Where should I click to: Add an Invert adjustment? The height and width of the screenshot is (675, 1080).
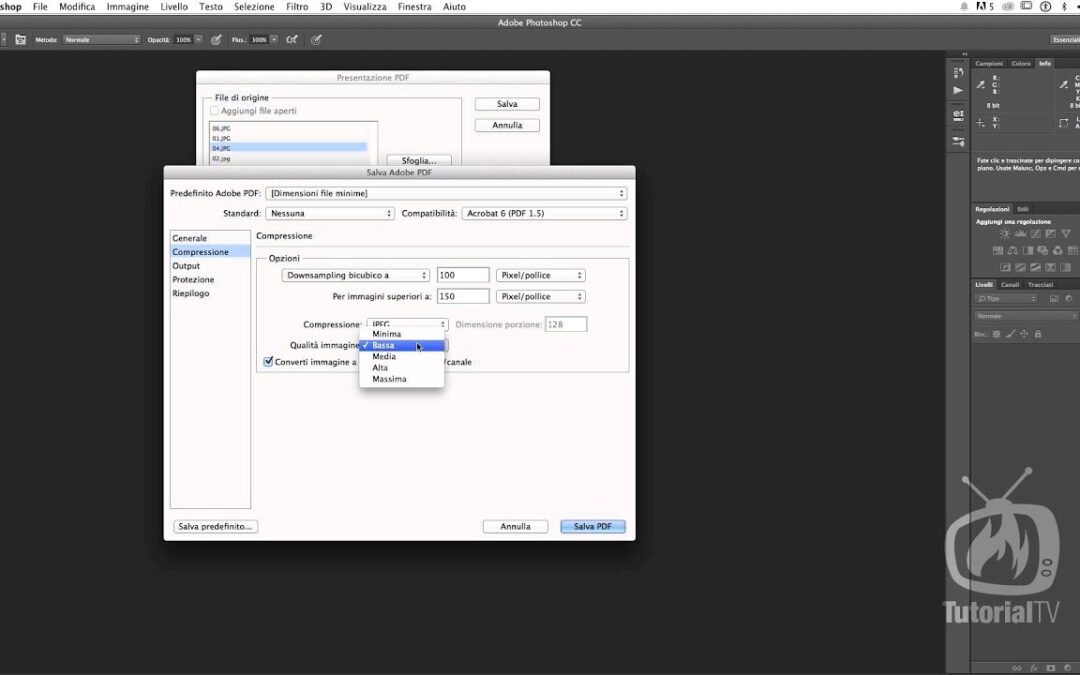tap(1005, 267)
